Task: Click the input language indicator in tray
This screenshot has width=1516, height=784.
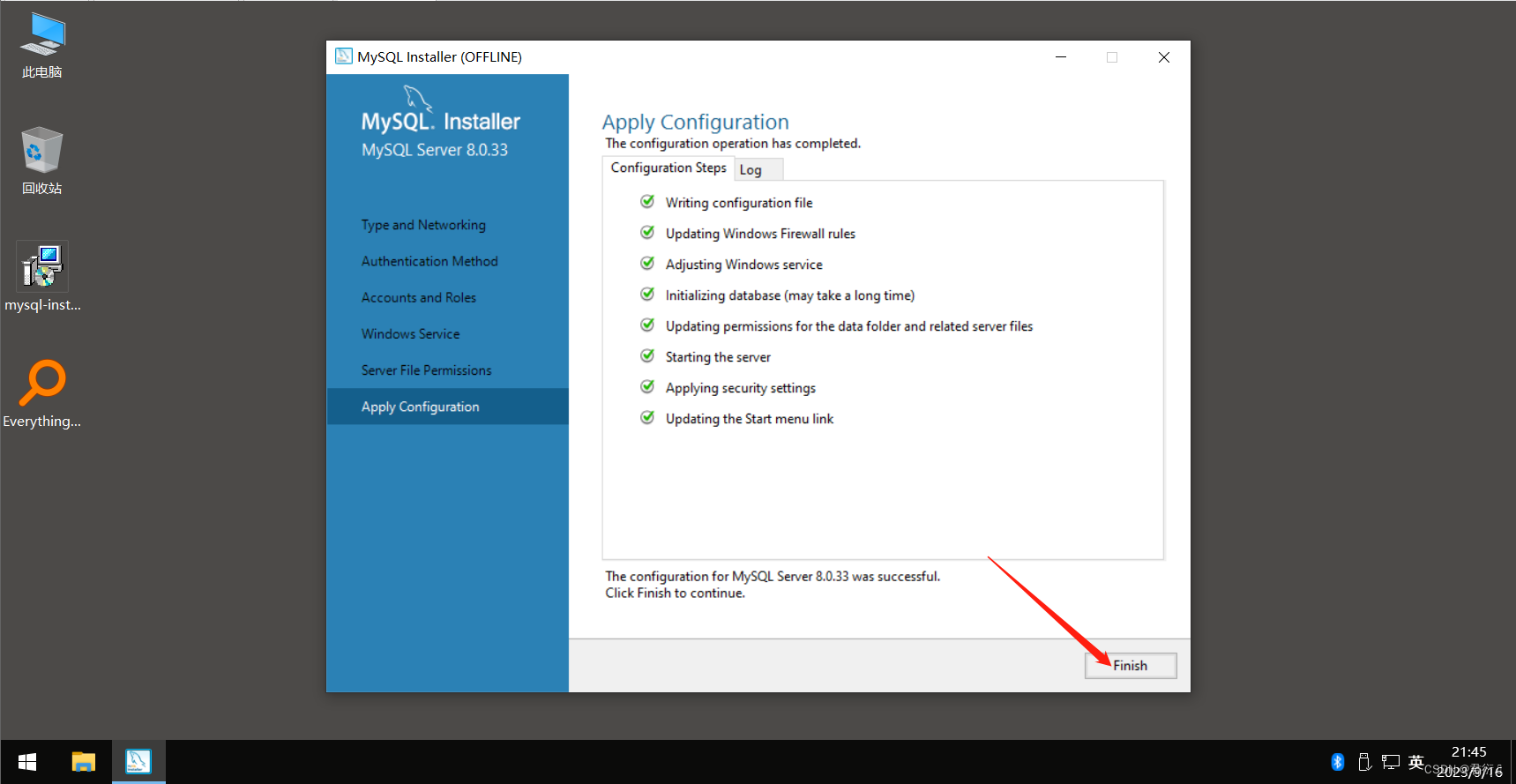Action: point(1416,762)
